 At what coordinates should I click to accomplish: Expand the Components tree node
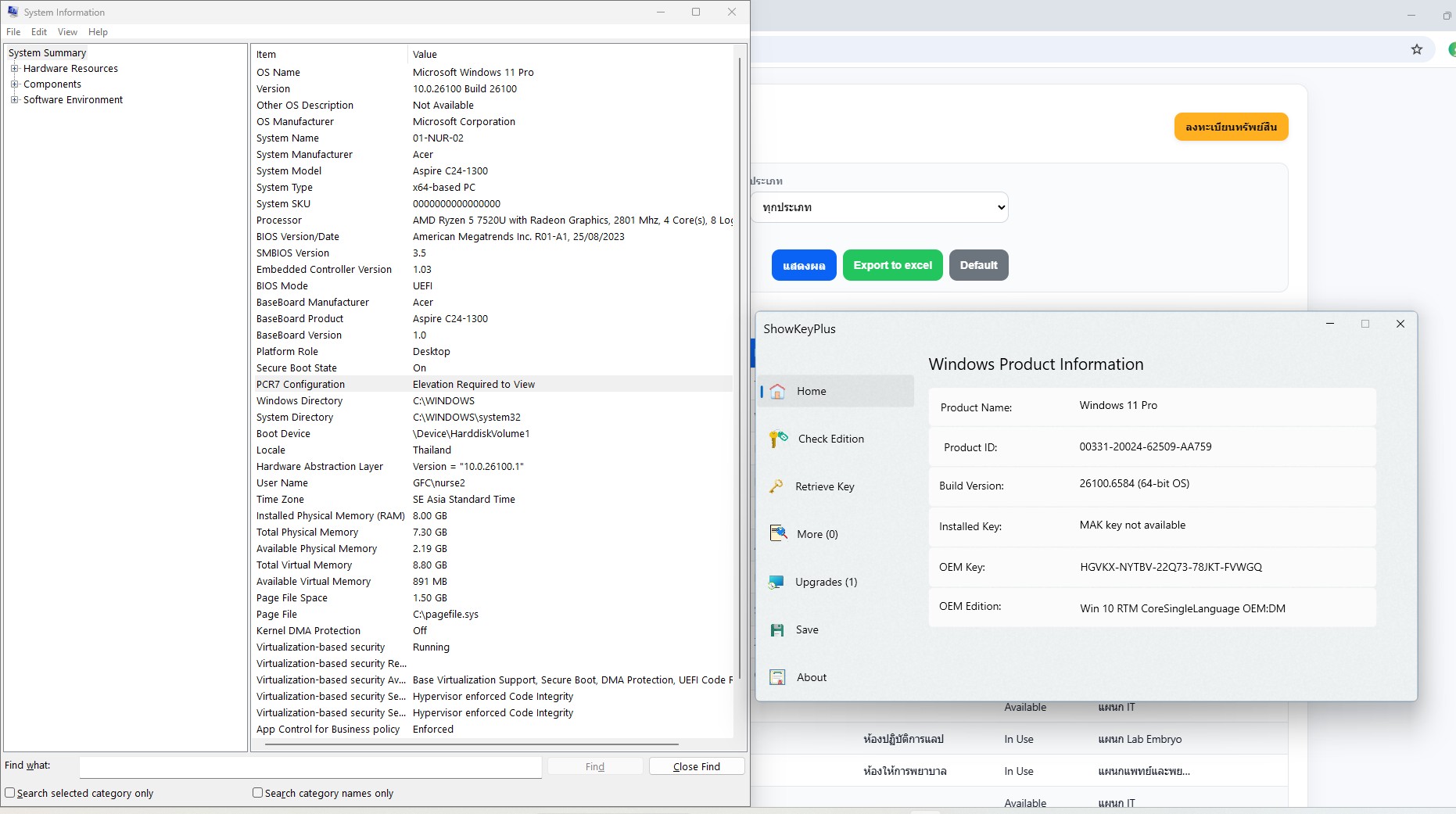[14, 84]
